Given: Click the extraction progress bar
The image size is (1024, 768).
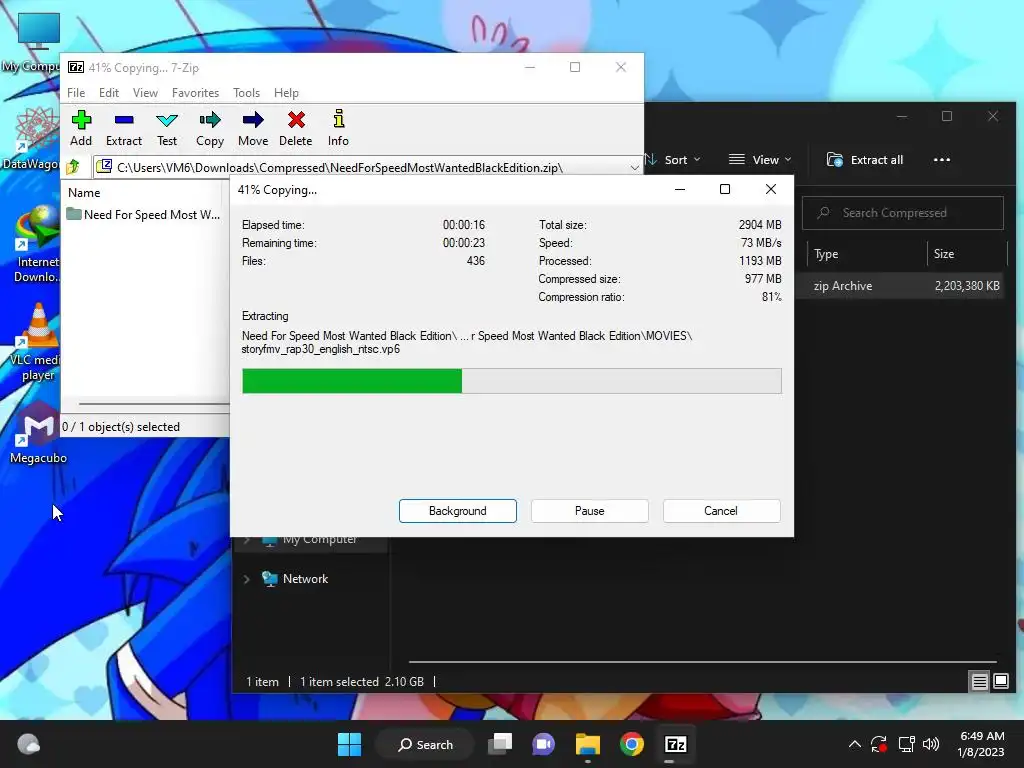Looking at the screenshot, I should [x=511, y=381].
